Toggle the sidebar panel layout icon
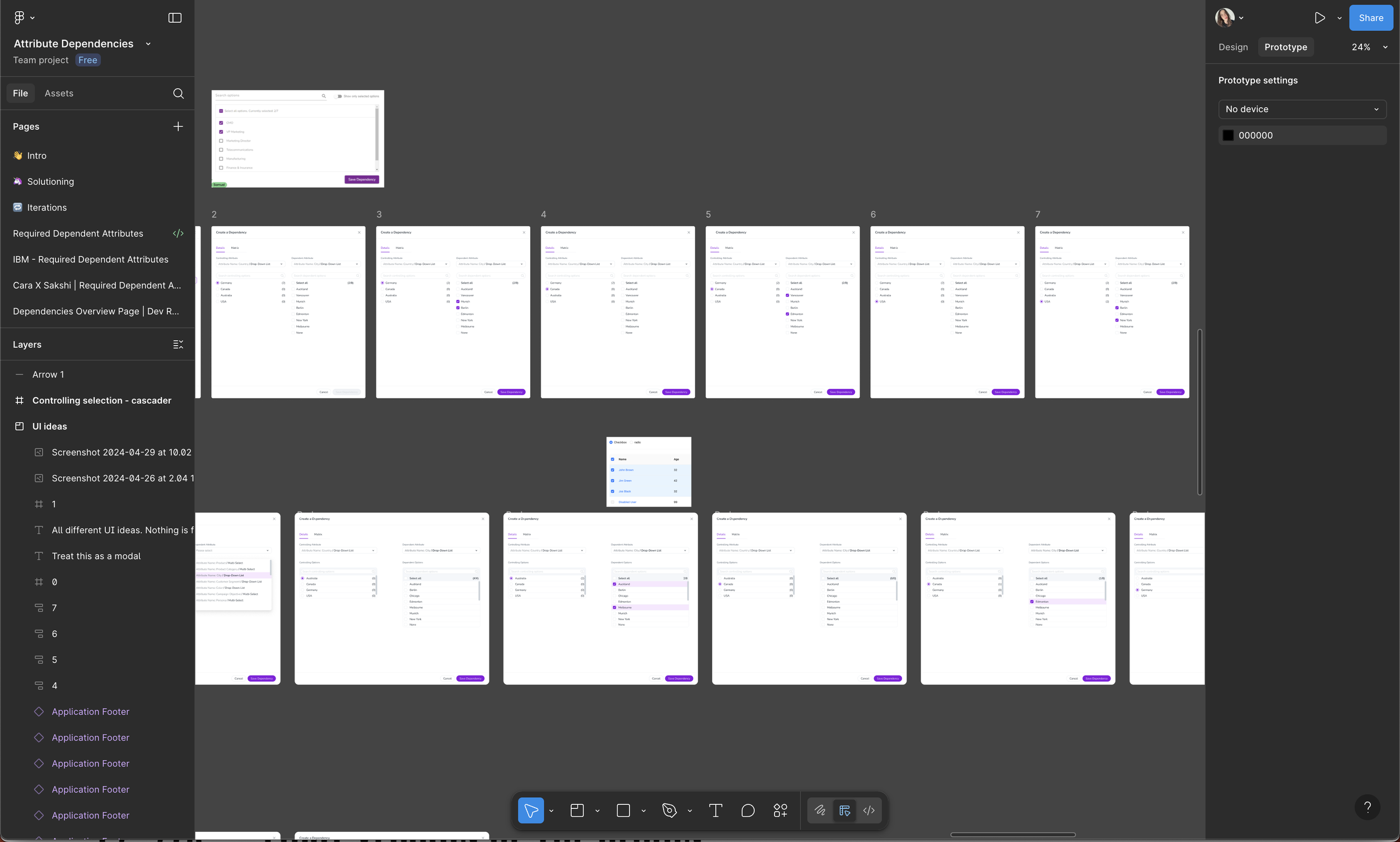 175,17
